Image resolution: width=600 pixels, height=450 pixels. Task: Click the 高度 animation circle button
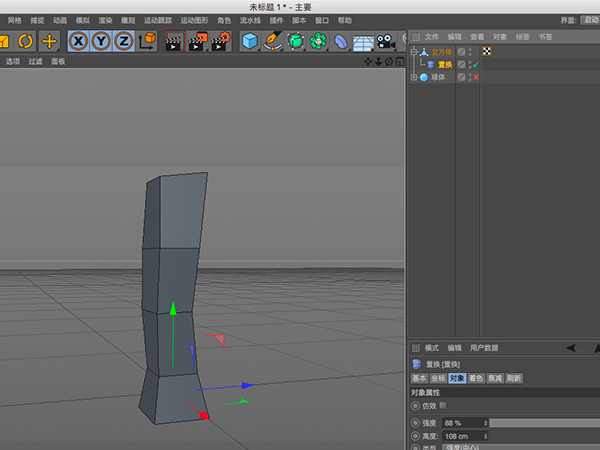tap(415, 436)
